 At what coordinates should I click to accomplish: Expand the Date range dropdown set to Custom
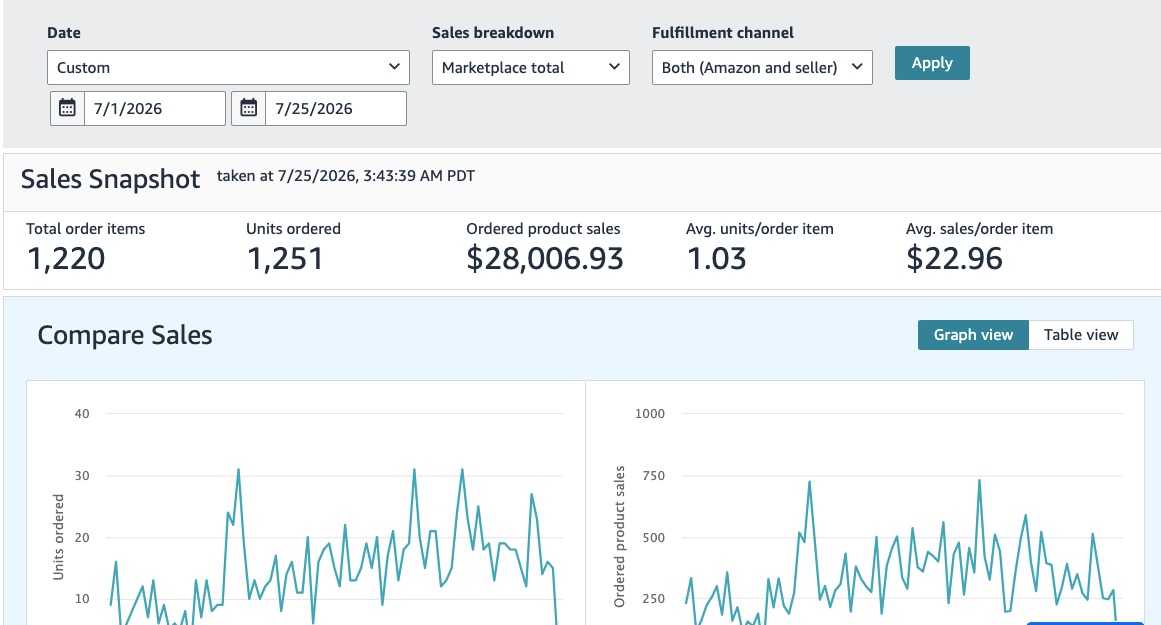coord(228,67)
